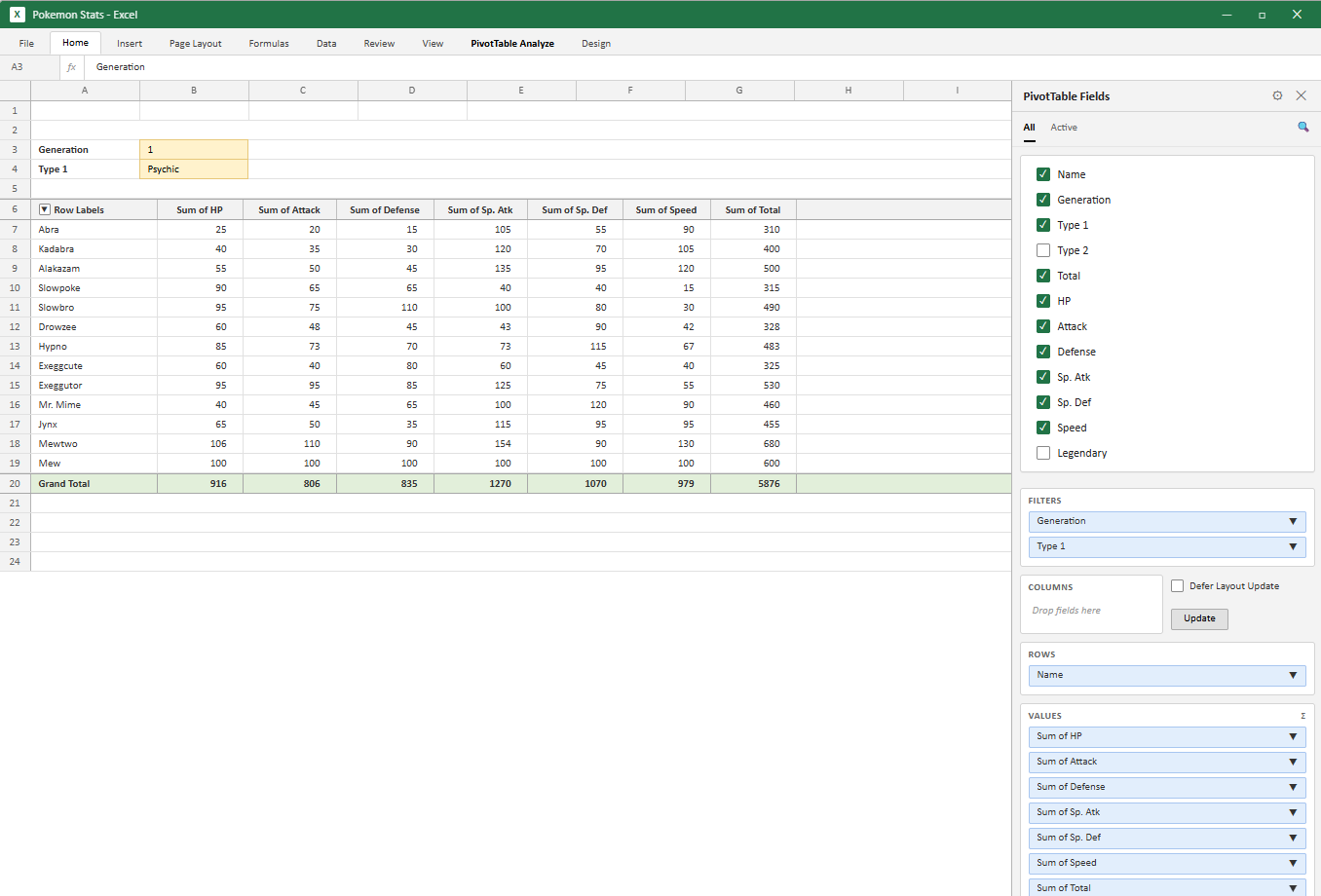Screen dimensions: 1321x896
Task: Switch to Page Layout ribbon tab
Action: point(195,43)
